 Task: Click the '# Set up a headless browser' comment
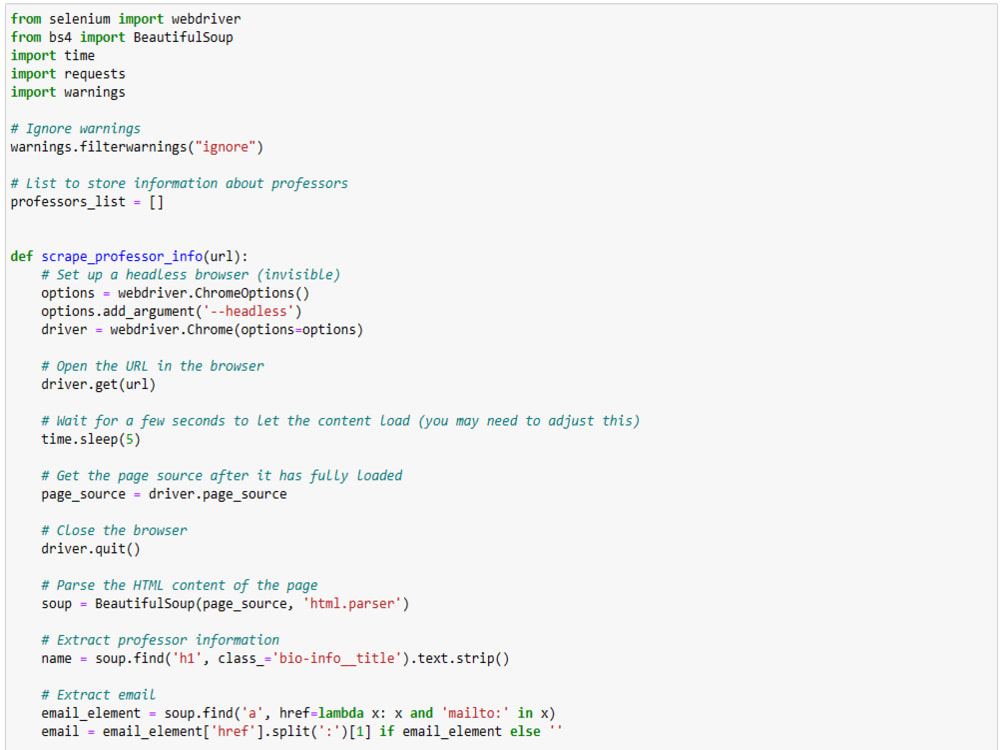tap(191, 275)
